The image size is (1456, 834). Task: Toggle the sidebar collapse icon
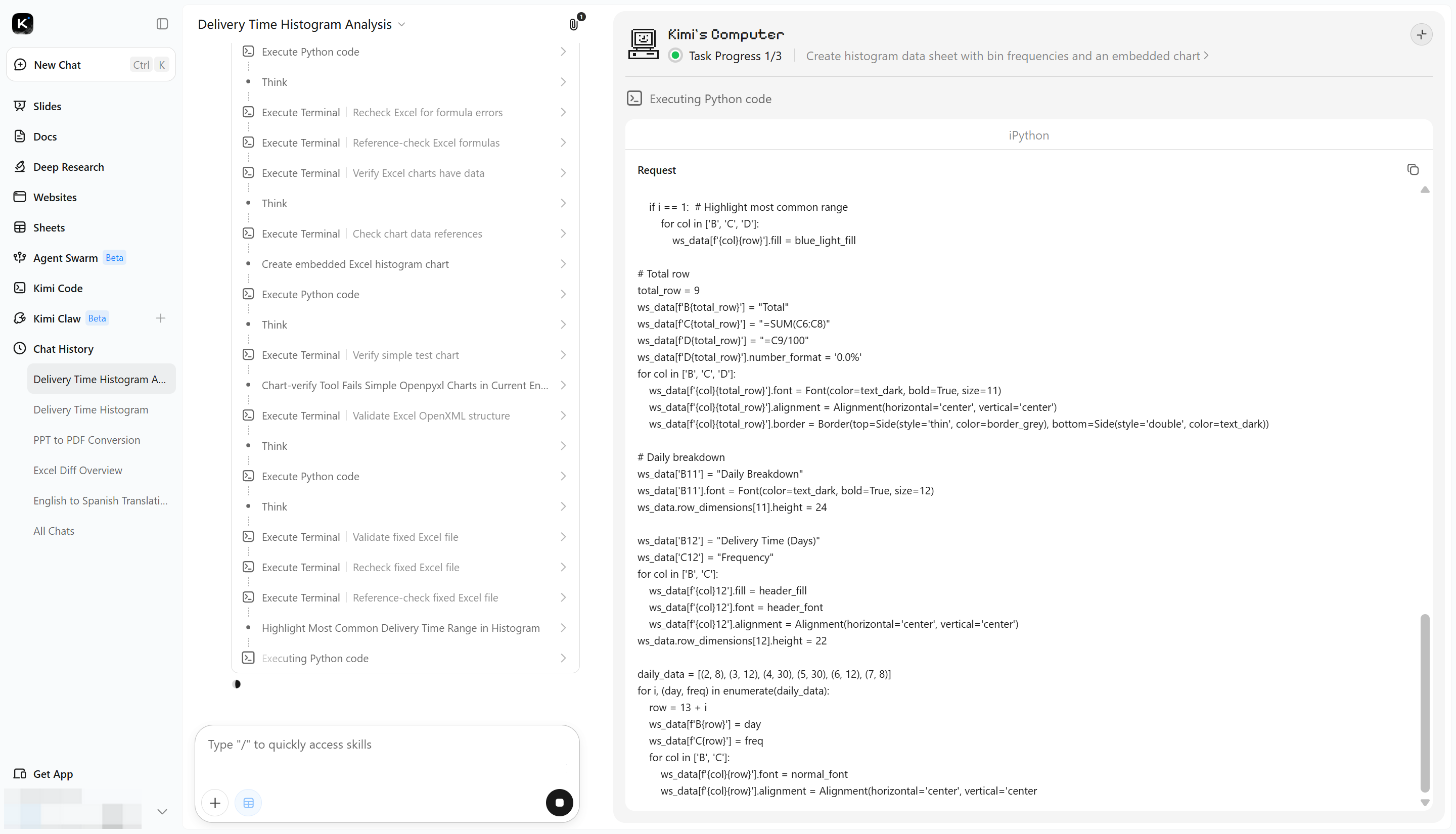point(162,23)
